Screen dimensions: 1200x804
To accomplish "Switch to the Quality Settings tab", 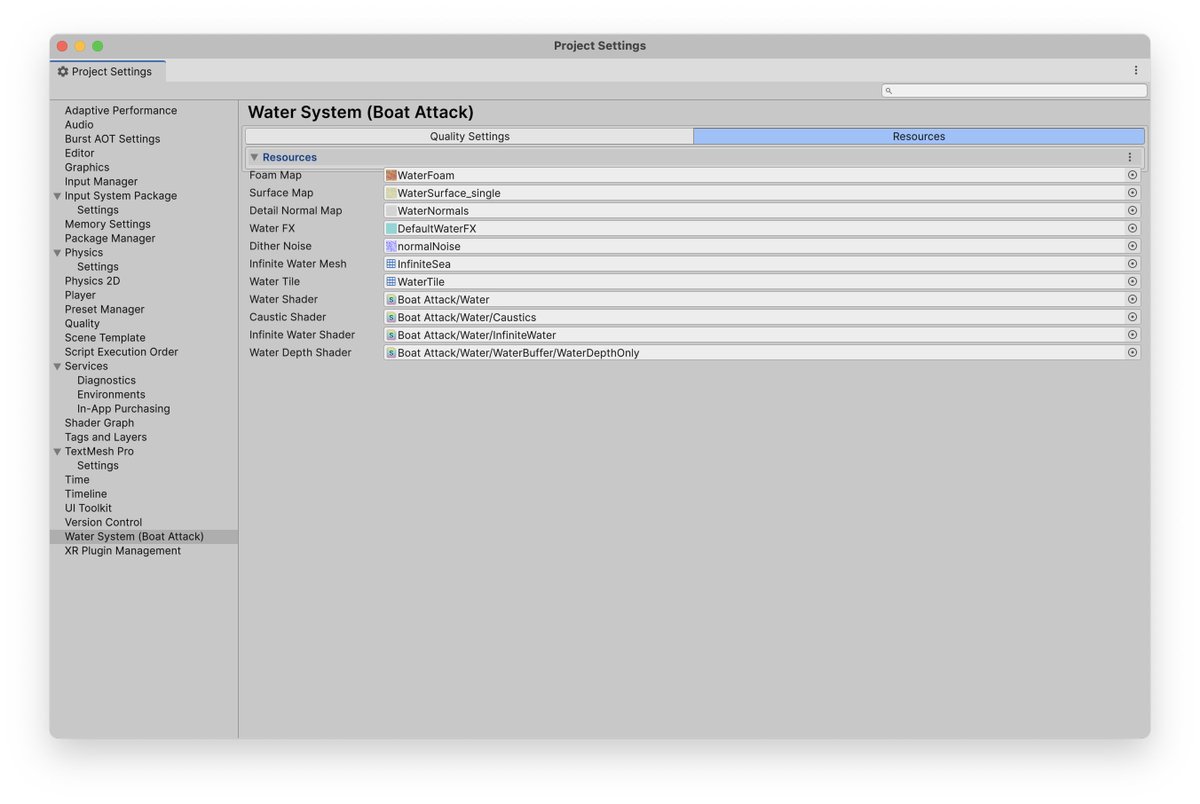I will (x=469, y=136).
